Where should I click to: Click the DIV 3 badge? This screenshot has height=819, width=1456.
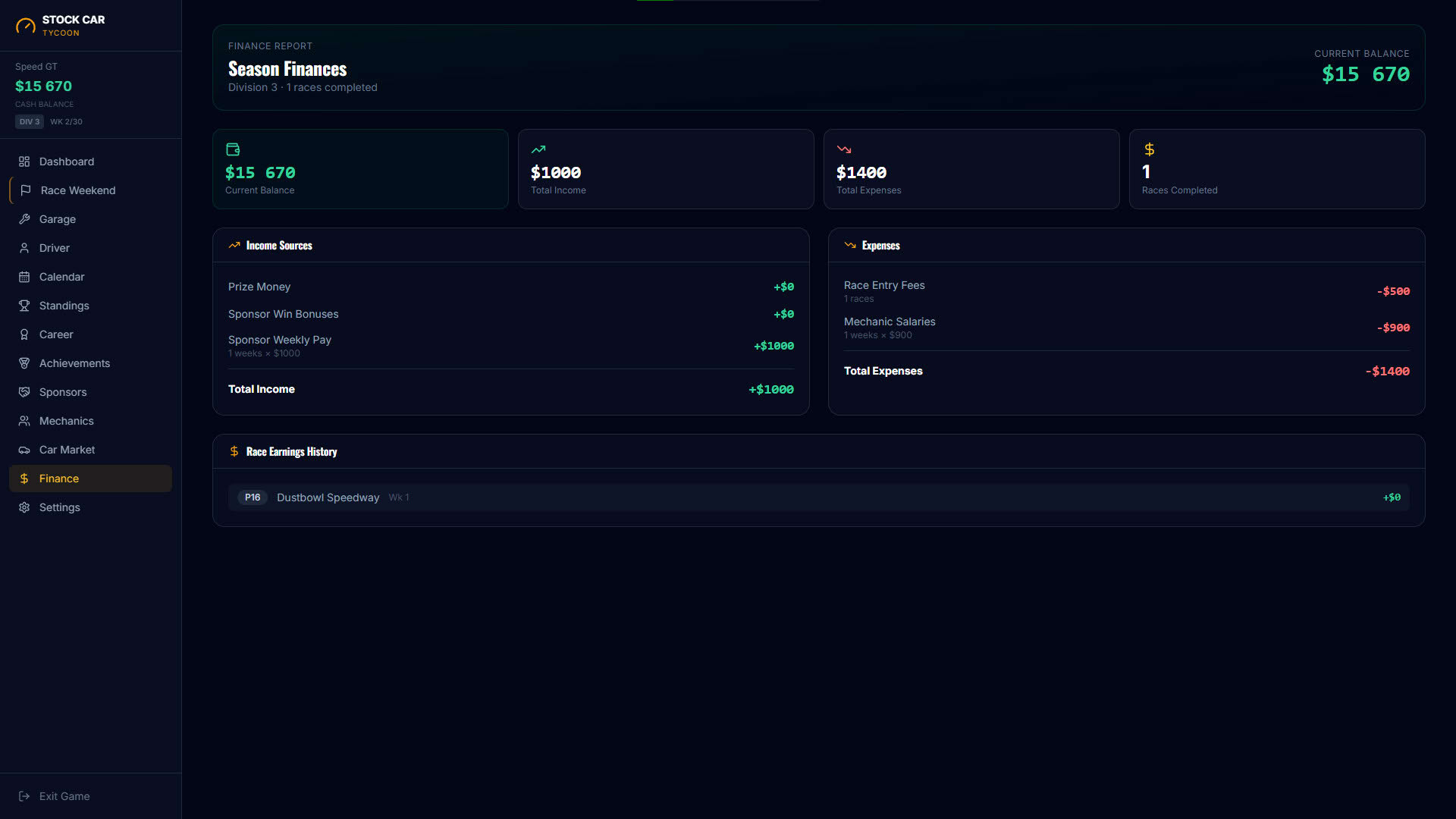30,121
